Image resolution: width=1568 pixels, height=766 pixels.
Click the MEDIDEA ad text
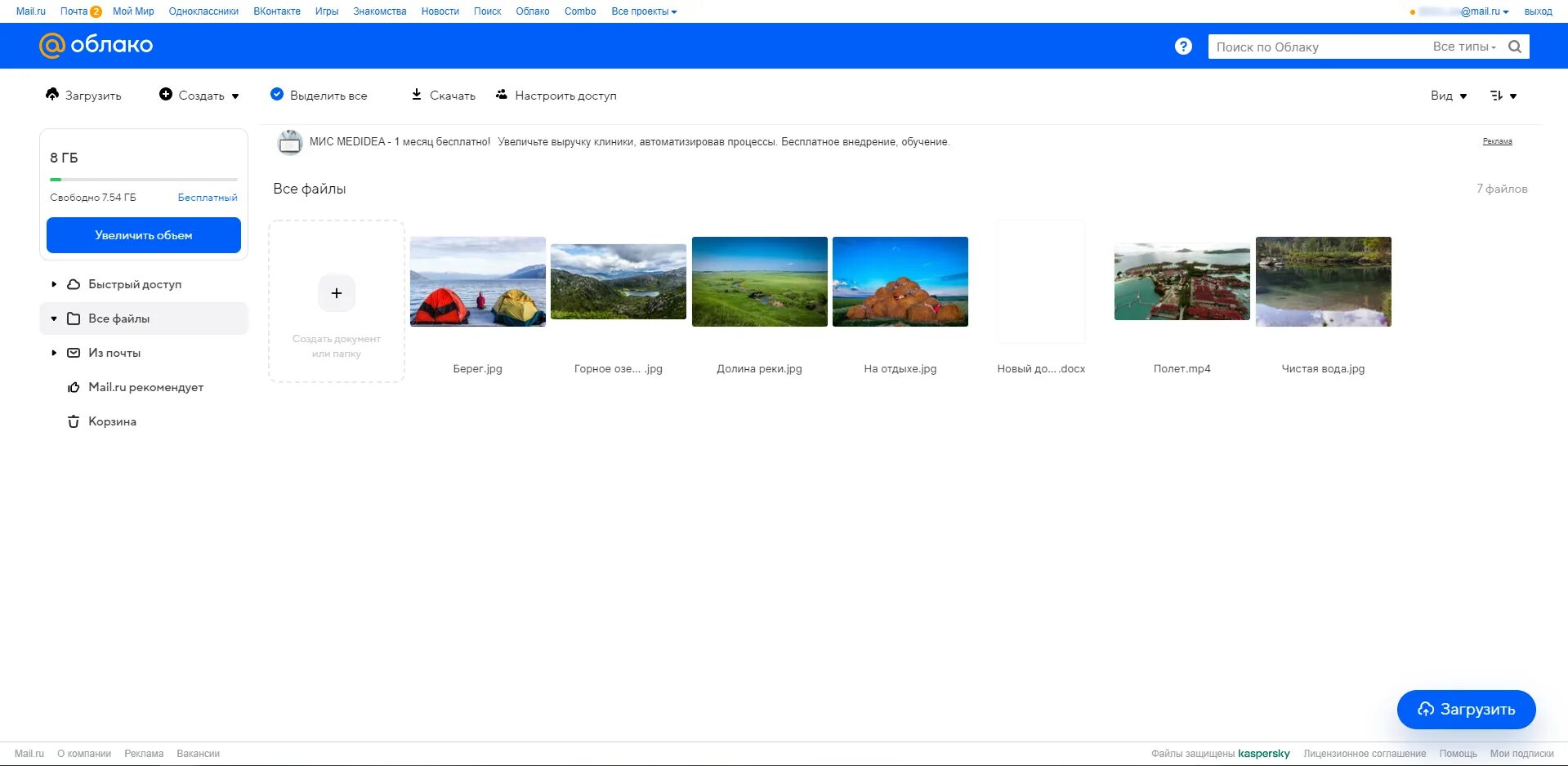click(629, 142)
